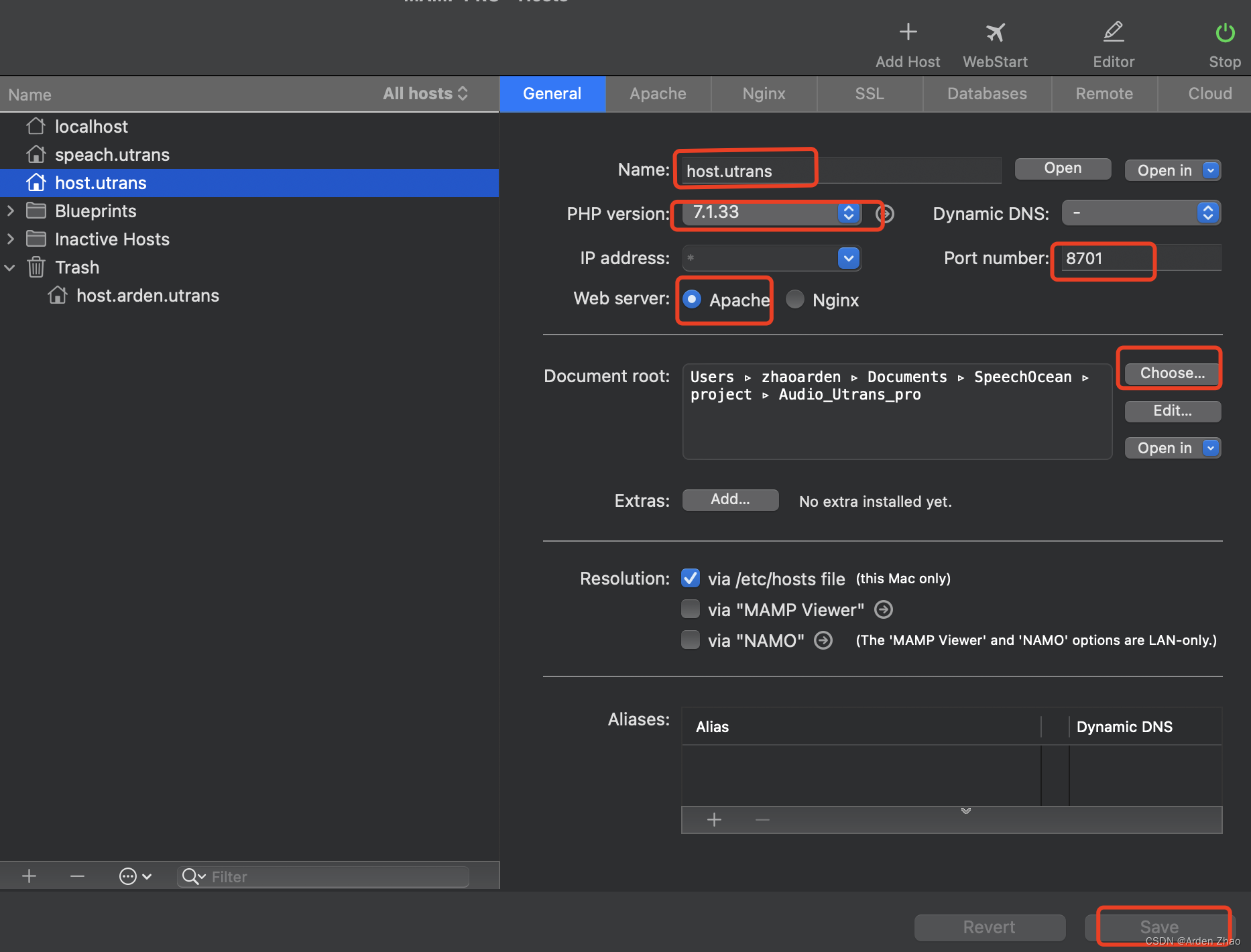Click the Add Host plus icon

click(908, 32)
